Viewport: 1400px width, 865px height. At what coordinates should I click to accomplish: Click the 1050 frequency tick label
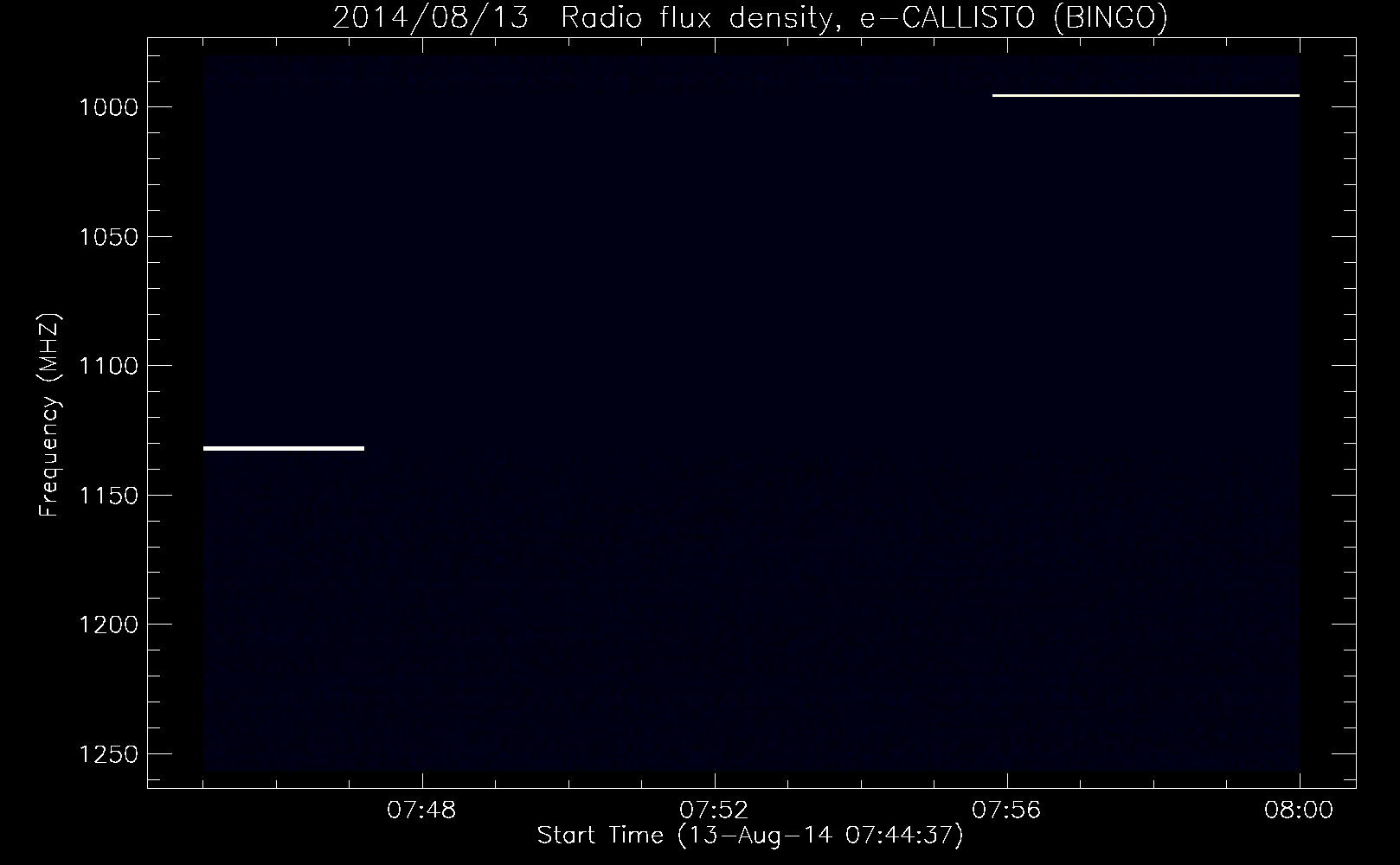(x=109, y=236)
